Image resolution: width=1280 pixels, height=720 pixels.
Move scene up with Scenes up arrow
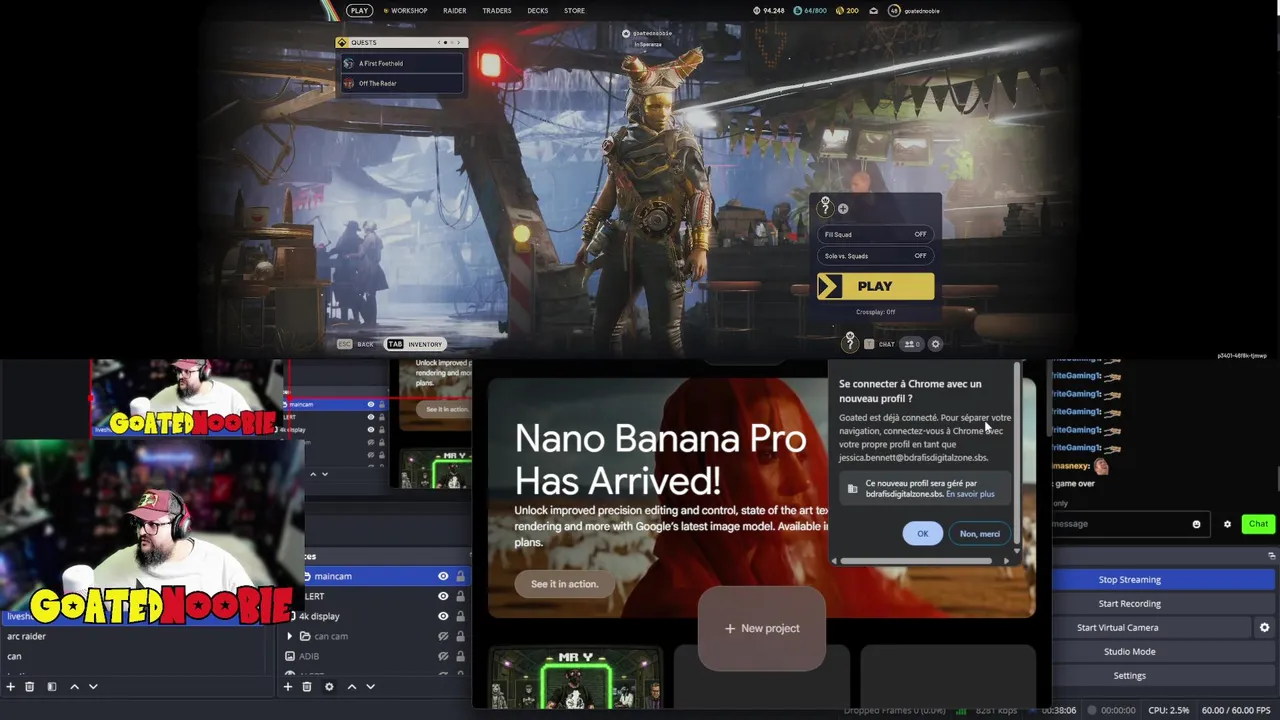(74, 687)
